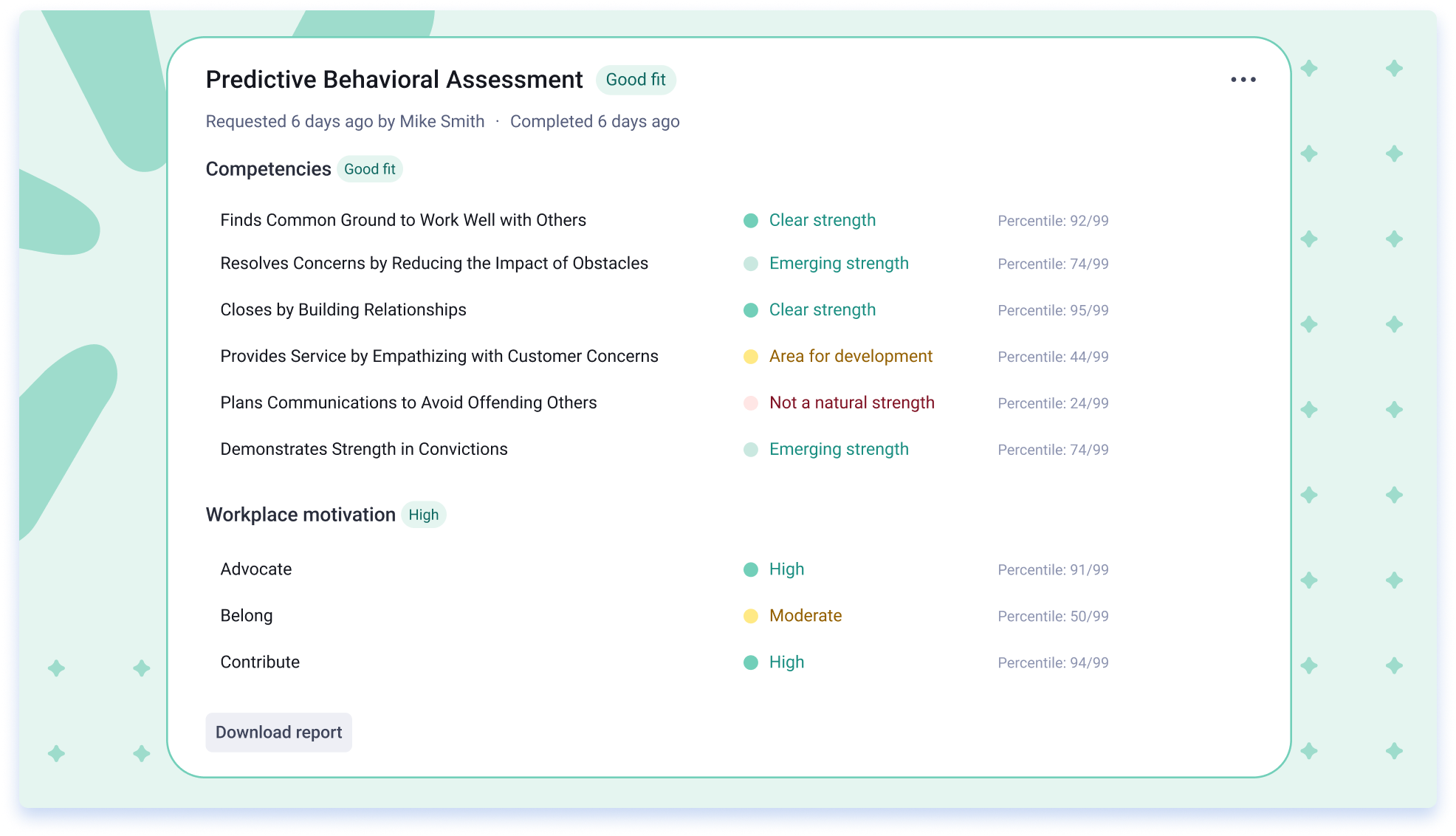Click 'Percentile: 50/99' value
The width and height of the screenshot is (1456, 836).
pyautogui.click(x=1053, y=617)
